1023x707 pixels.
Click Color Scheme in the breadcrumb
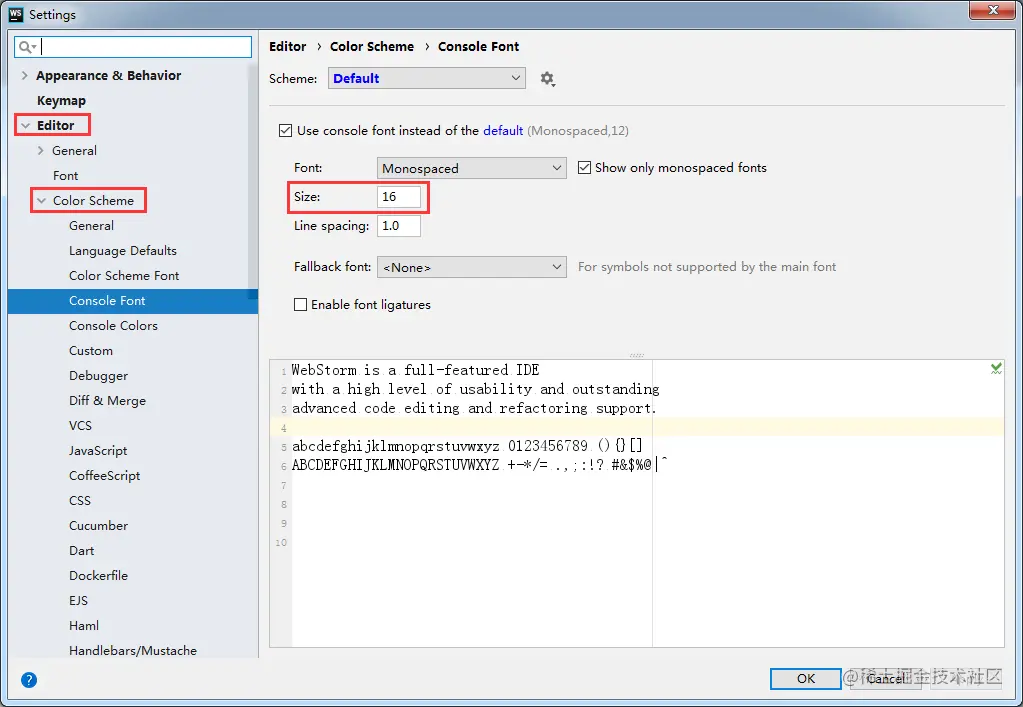(372, 46)
